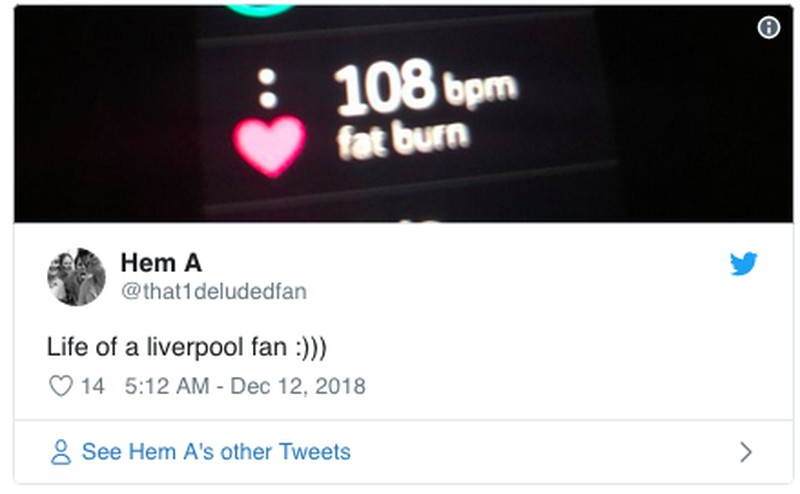Click the "Hem A" display name

161,263
